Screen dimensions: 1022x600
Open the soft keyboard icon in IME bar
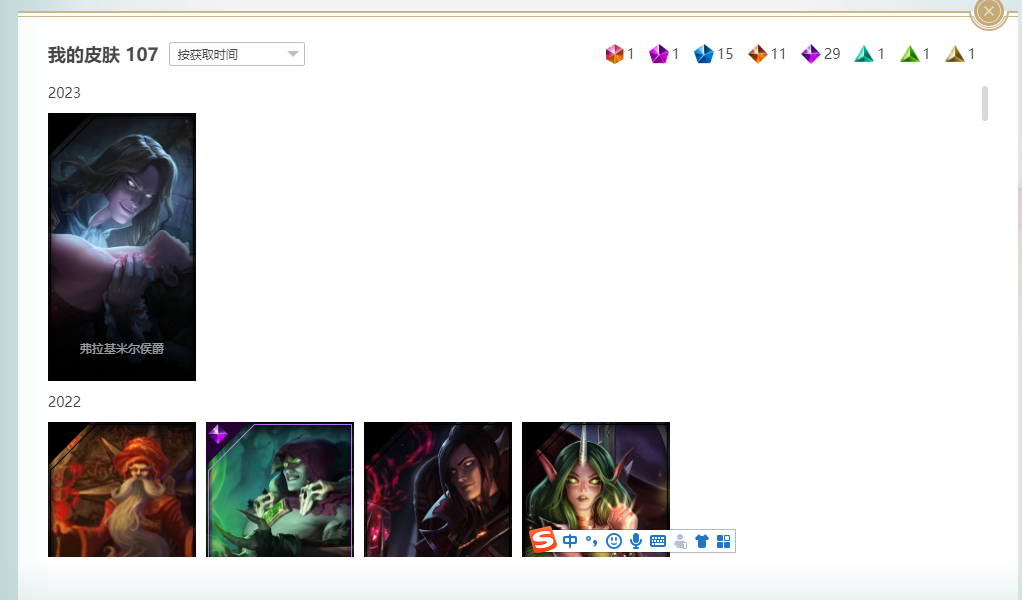pos(658,541)
